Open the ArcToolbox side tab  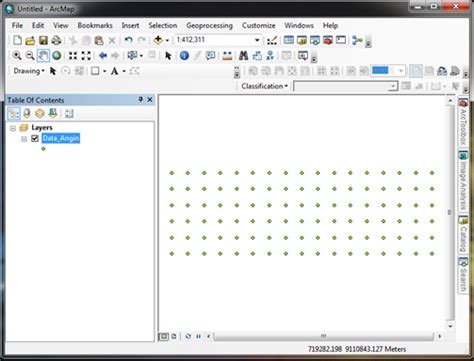tap(463, 122)
